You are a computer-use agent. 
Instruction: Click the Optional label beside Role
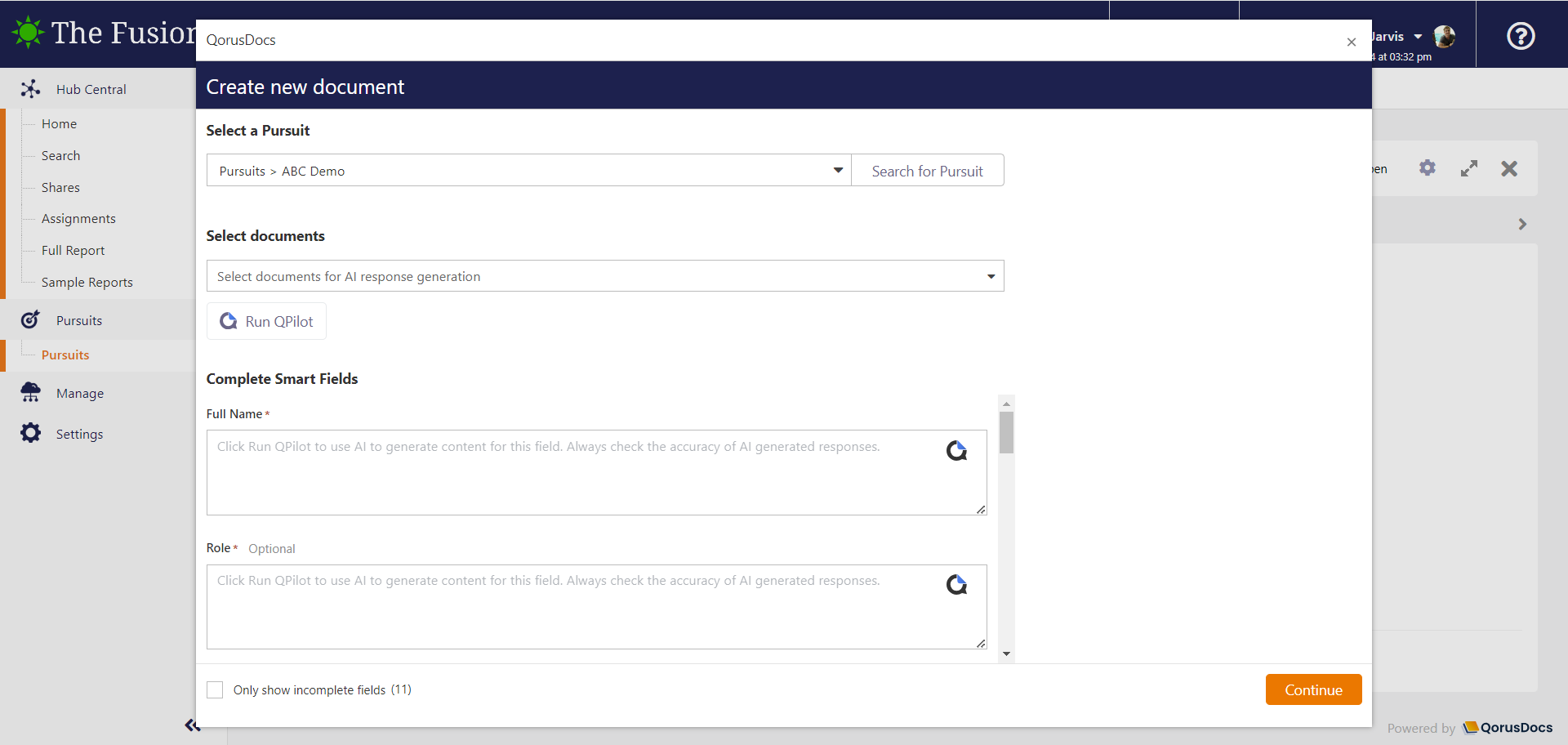(x=272, y=548)
